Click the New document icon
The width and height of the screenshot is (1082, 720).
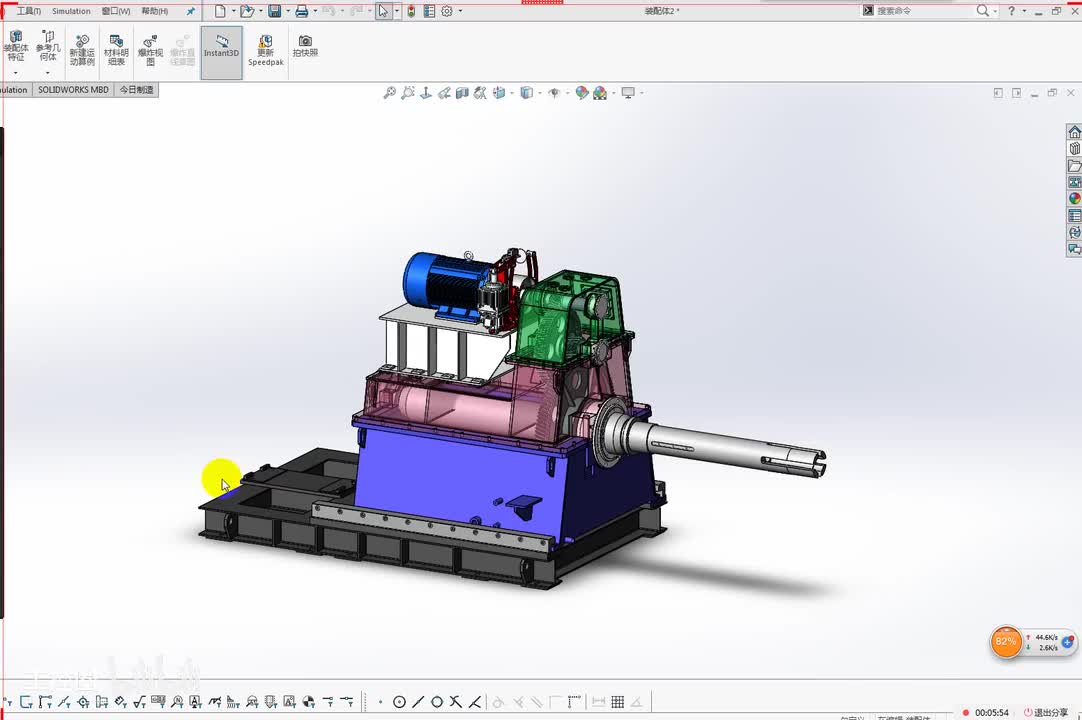[x=220, y=11]
